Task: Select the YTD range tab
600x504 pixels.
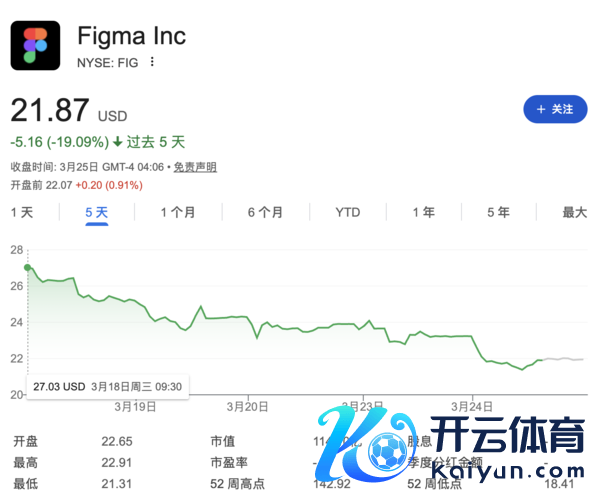Action: coord(347,212)
